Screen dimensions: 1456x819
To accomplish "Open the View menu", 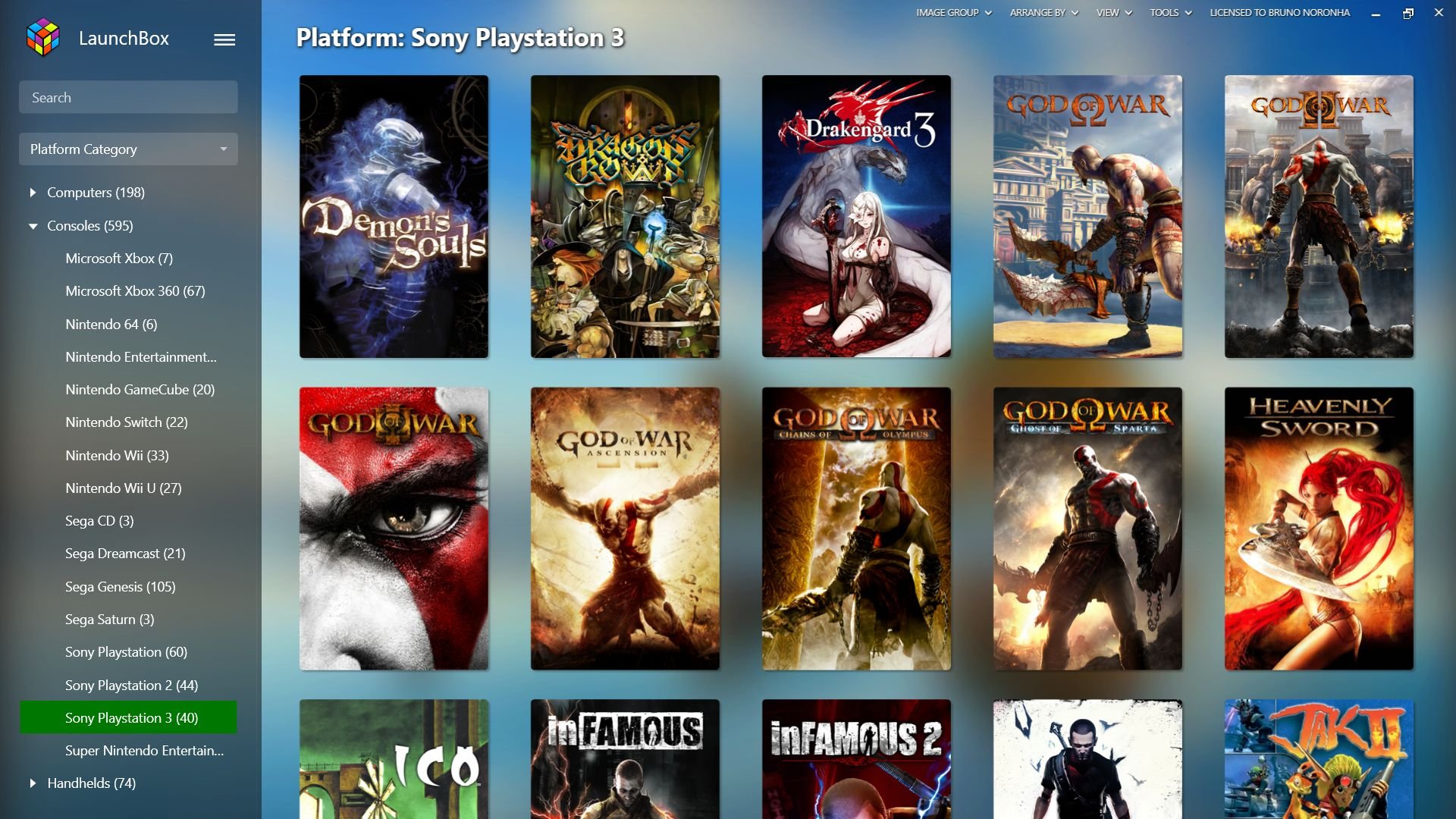I will [x=1114, y=13].
